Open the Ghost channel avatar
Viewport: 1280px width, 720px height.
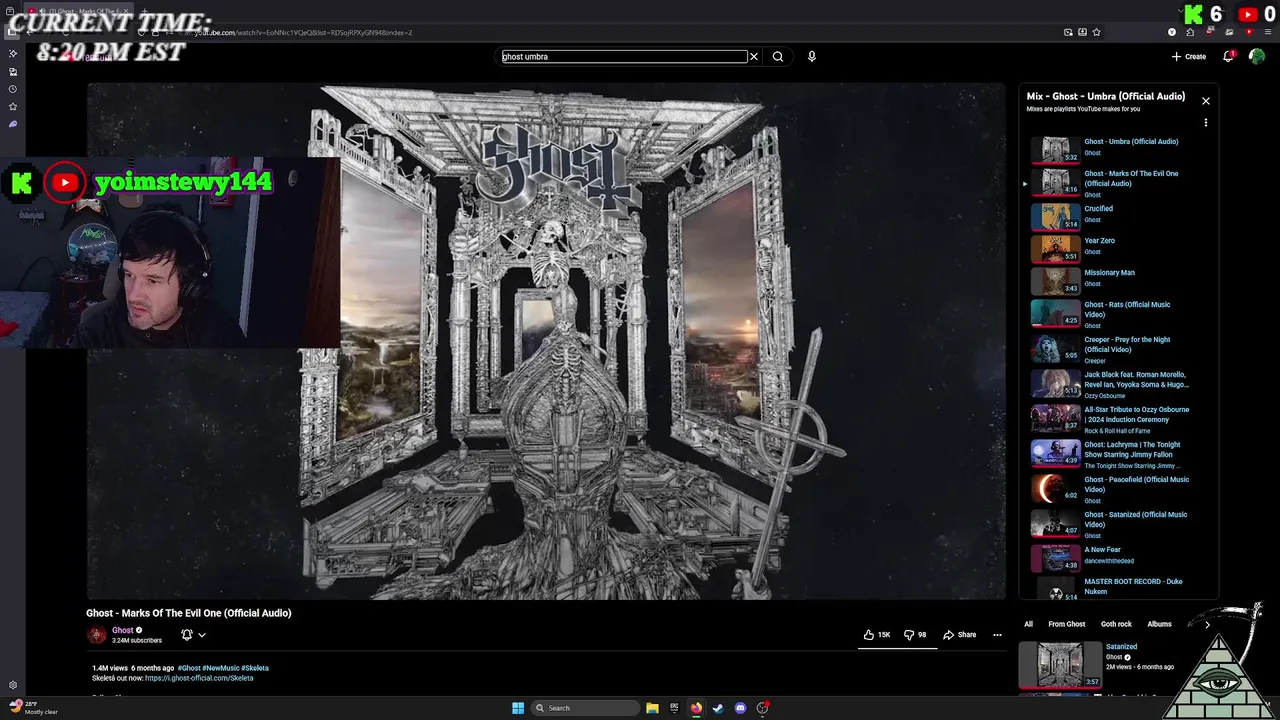97,635
